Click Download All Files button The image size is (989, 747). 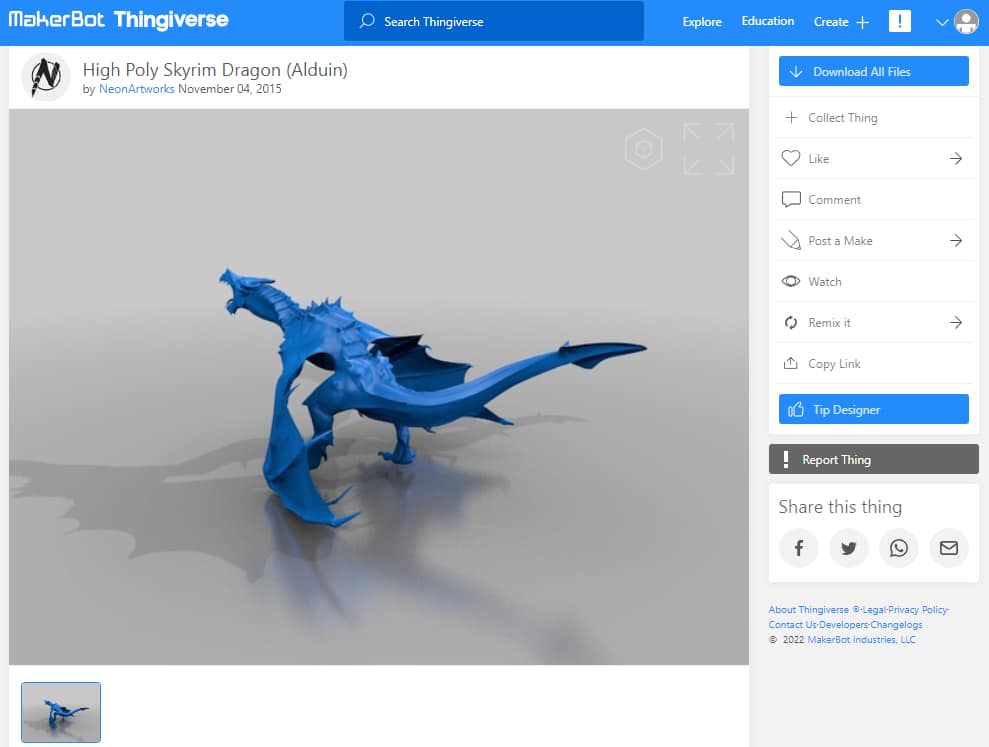point(874,71)
